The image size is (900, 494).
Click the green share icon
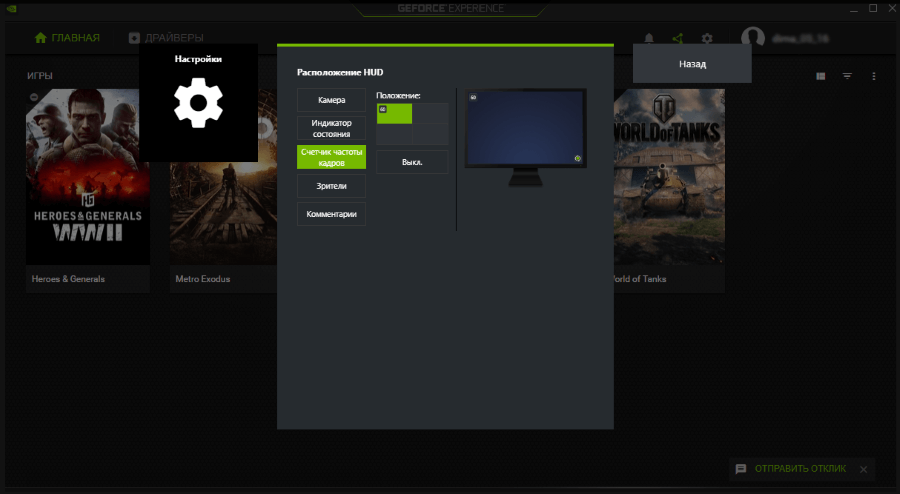click(677, 38)
